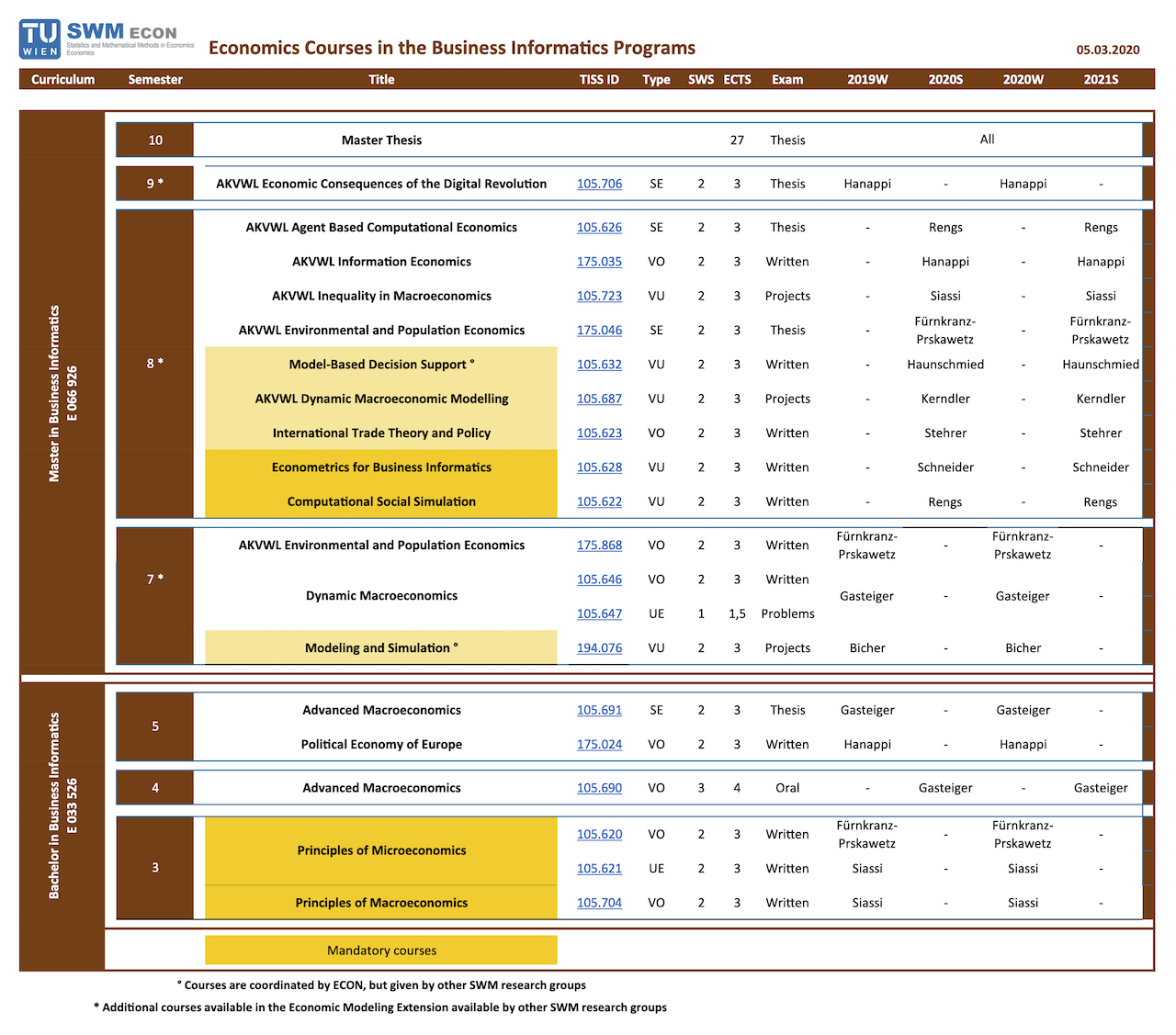1176x1035 pixels.
Task: Click the 2019W column header
Action: coord(867,80)
